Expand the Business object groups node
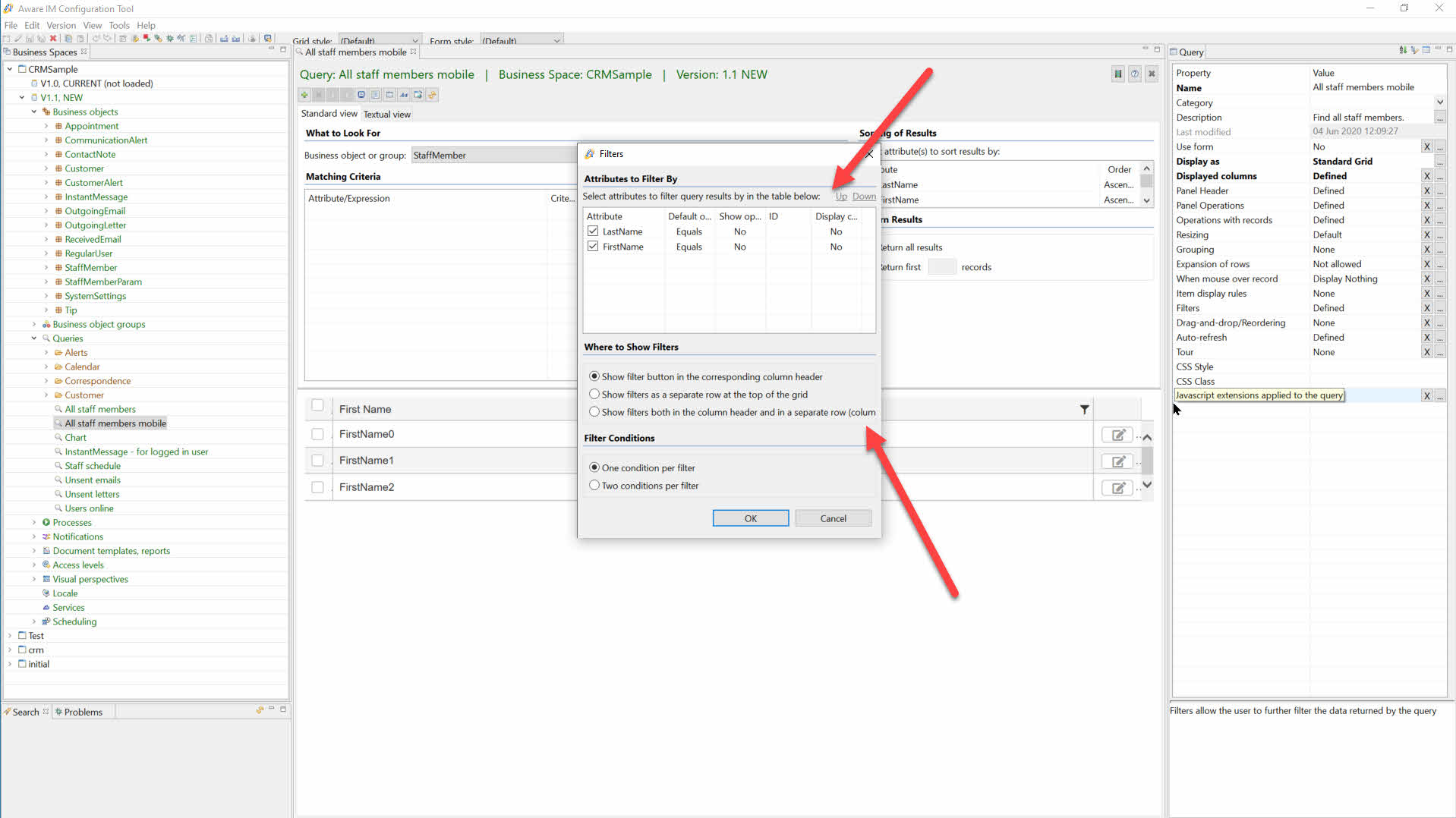The image size is (1456, 818). 34,324
